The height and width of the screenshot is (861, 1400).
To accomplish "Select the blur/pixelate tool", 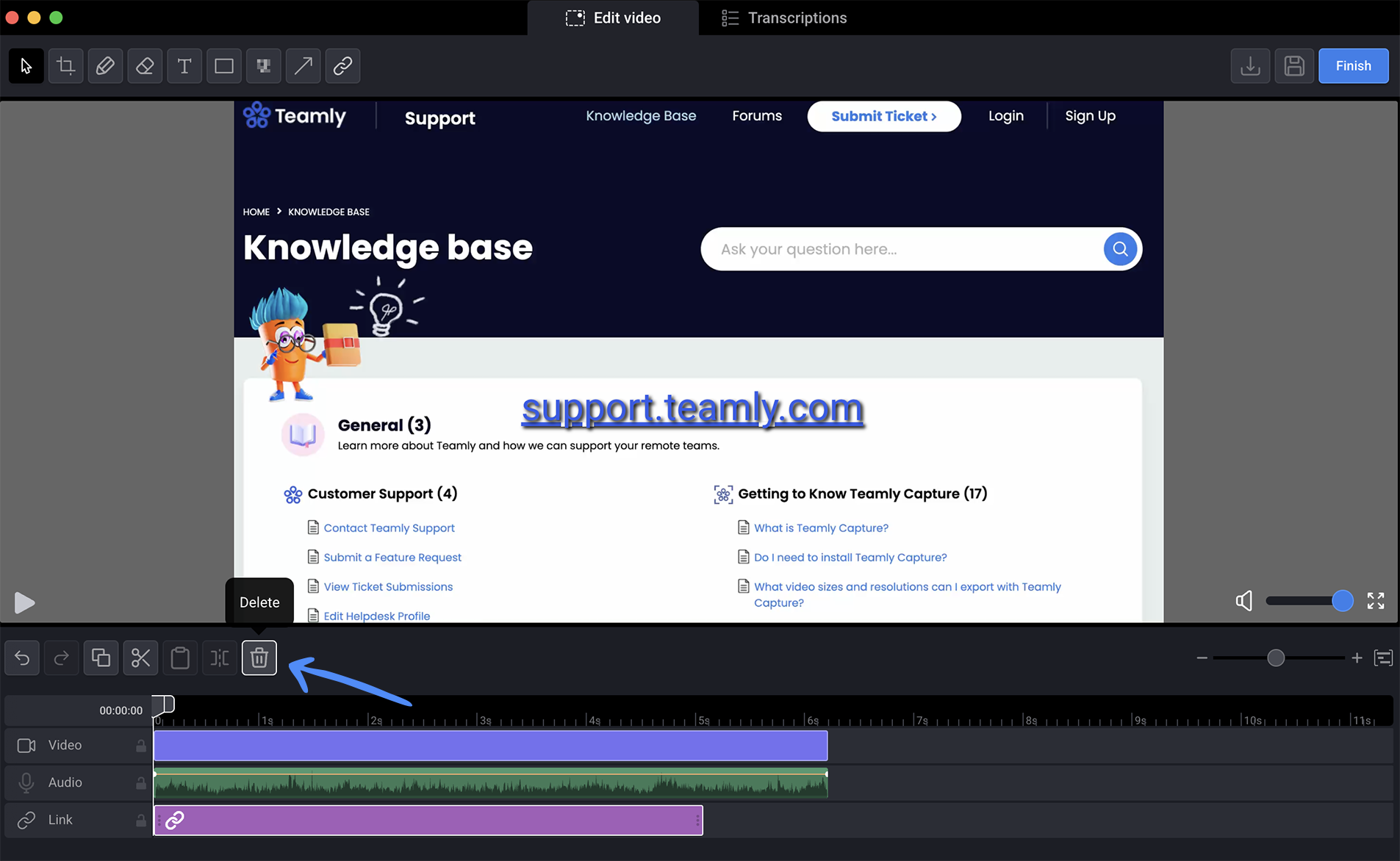I will pos(263,66).
